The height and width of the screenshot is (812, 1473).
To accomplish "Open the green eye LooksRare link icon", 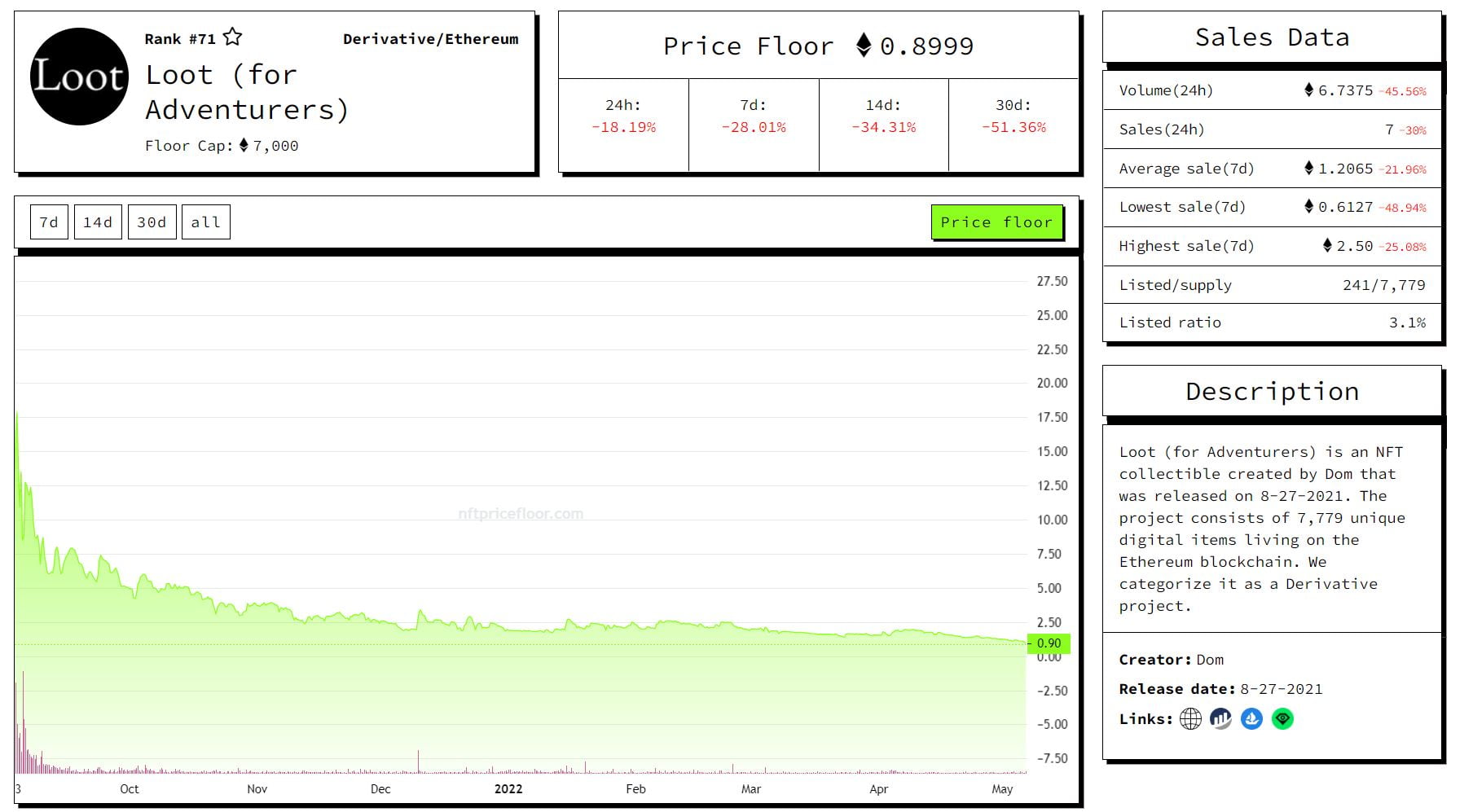I will tap(1282, 718).
